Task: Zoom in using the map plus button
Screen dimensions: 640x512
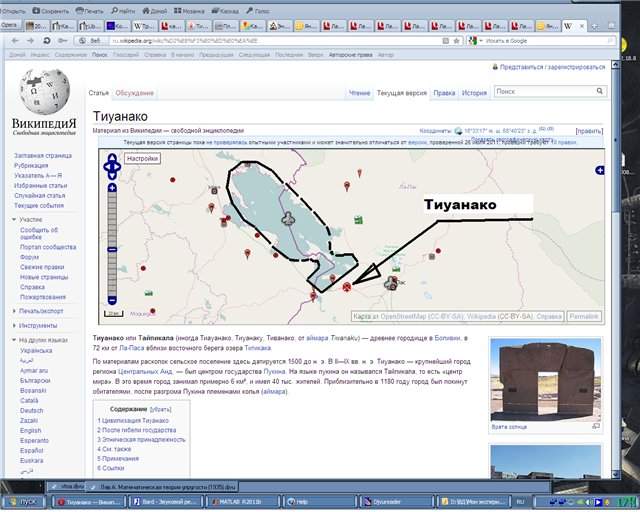Action: pyautogui.click(x=112, y=188)
